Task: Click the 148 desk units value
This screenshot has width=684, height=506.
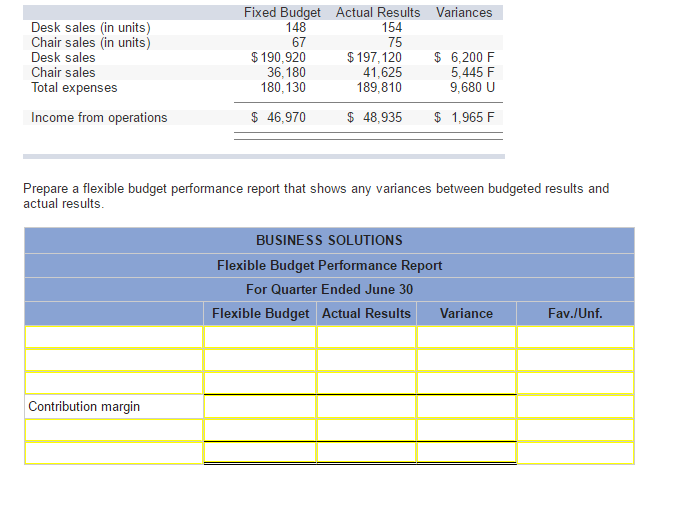Action: pyautogui.click(x=296, y=27)
